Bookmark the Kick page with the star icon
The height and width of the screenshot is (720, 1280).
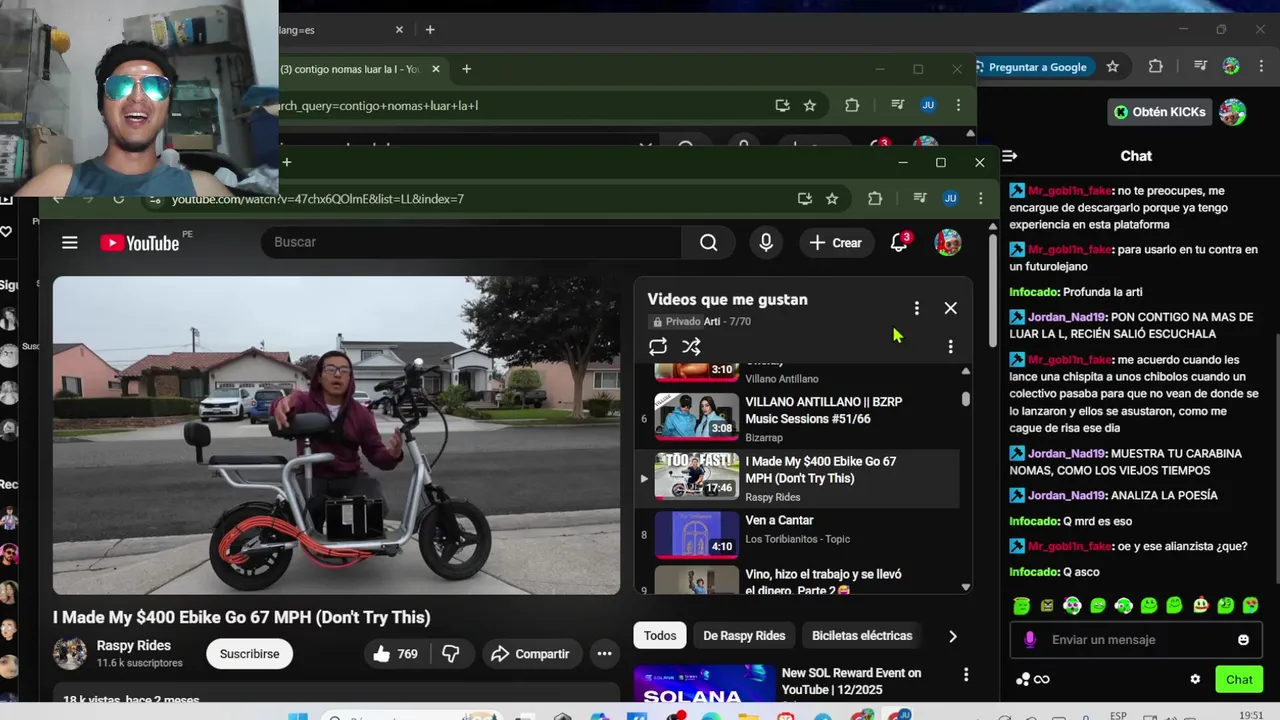[x=1112, y=67]
